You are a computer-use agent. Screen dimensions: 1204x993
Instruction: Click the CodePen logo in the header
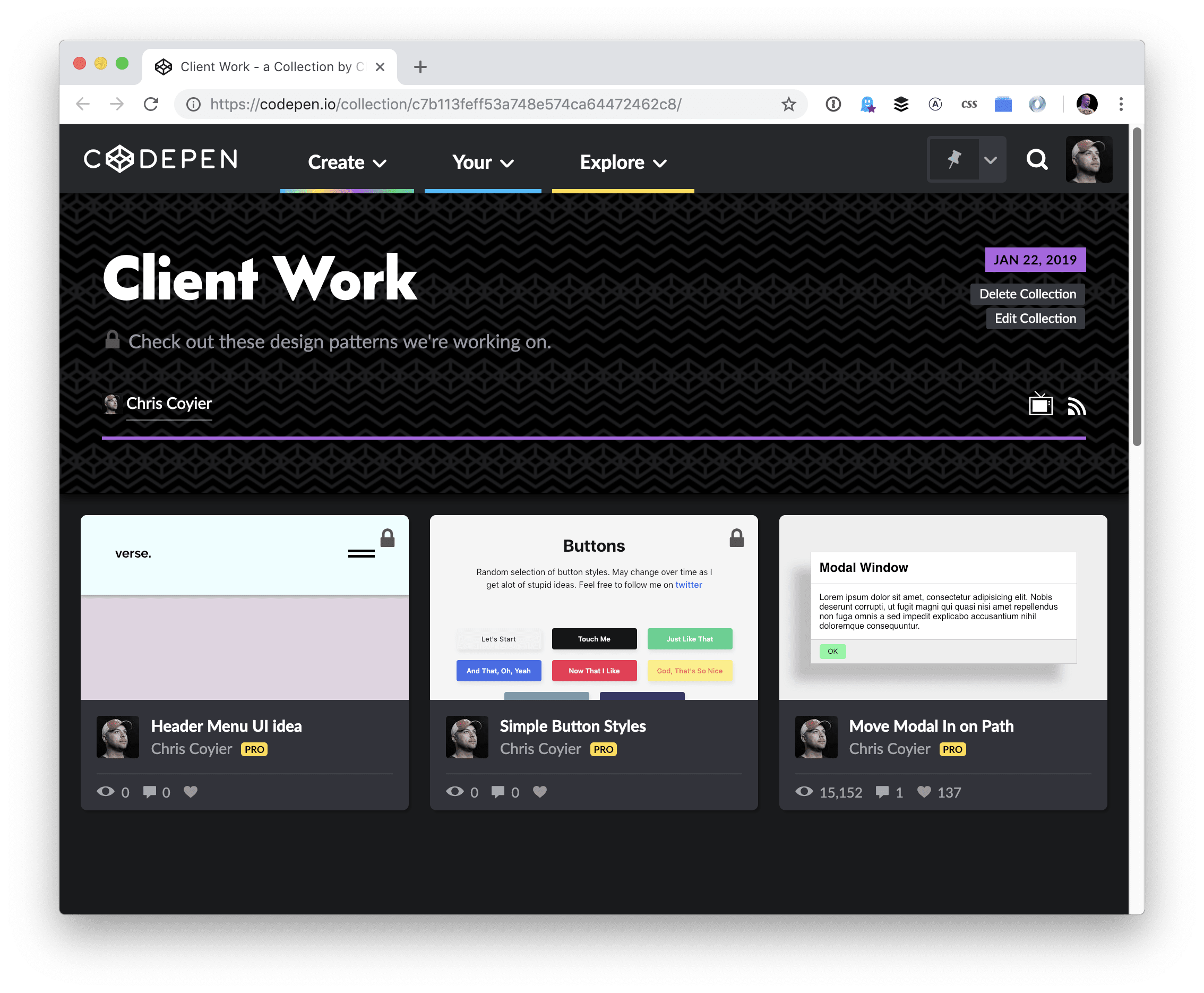click(160, 159)
